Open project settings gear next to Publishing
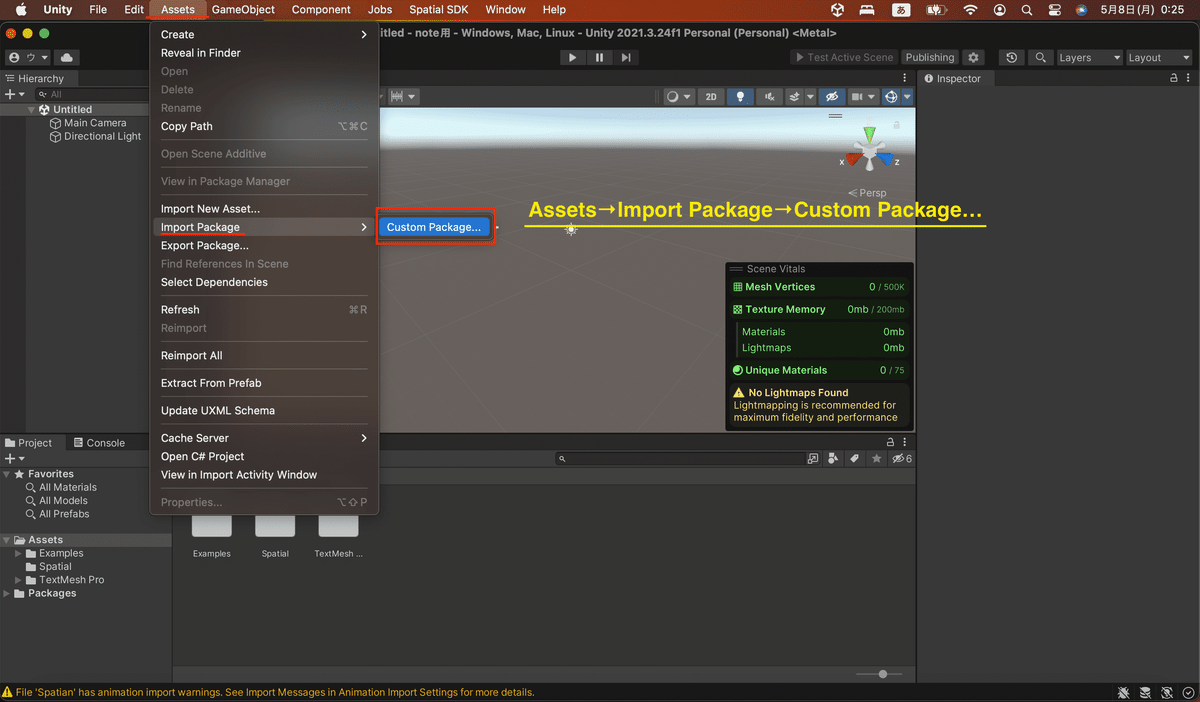 tap(973, 58)
